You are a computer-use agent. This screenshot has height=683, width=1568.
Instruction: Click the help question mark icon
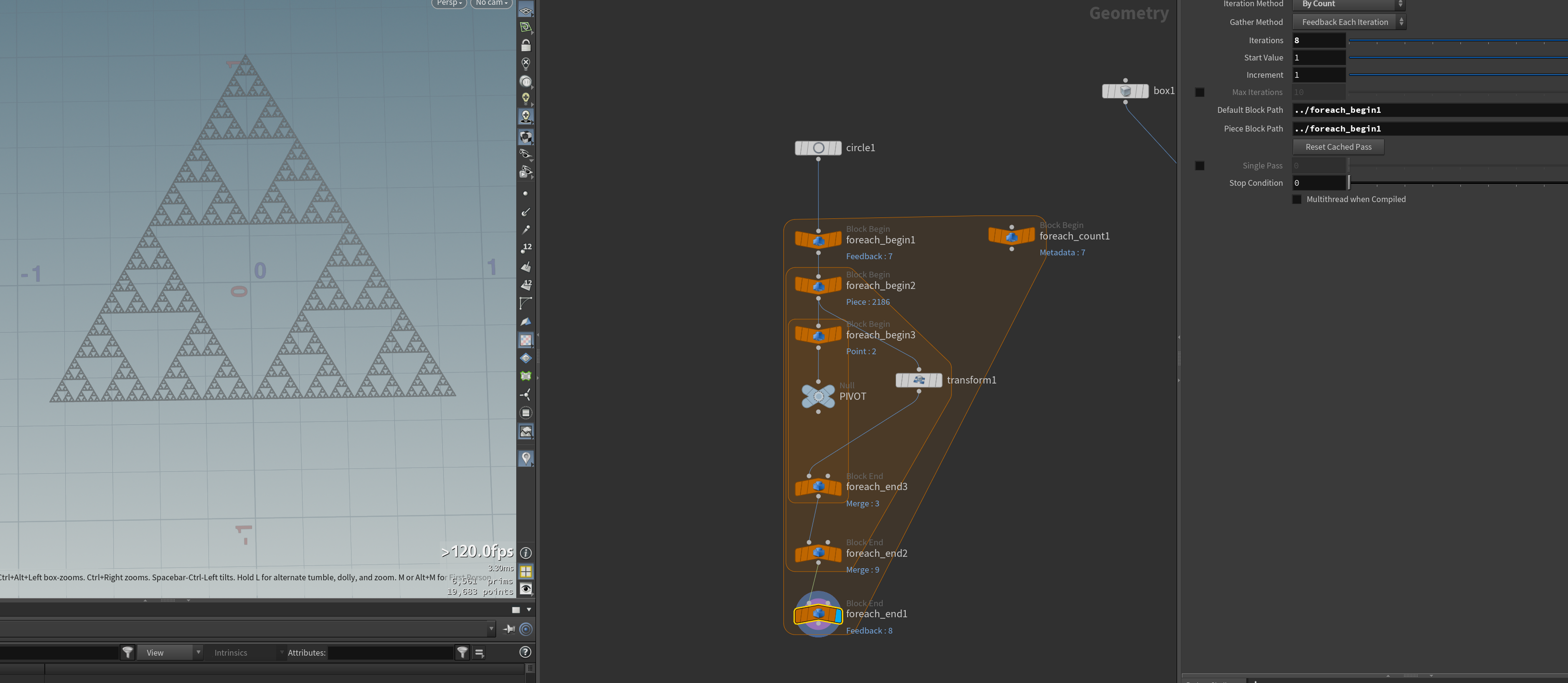(525, 652)
